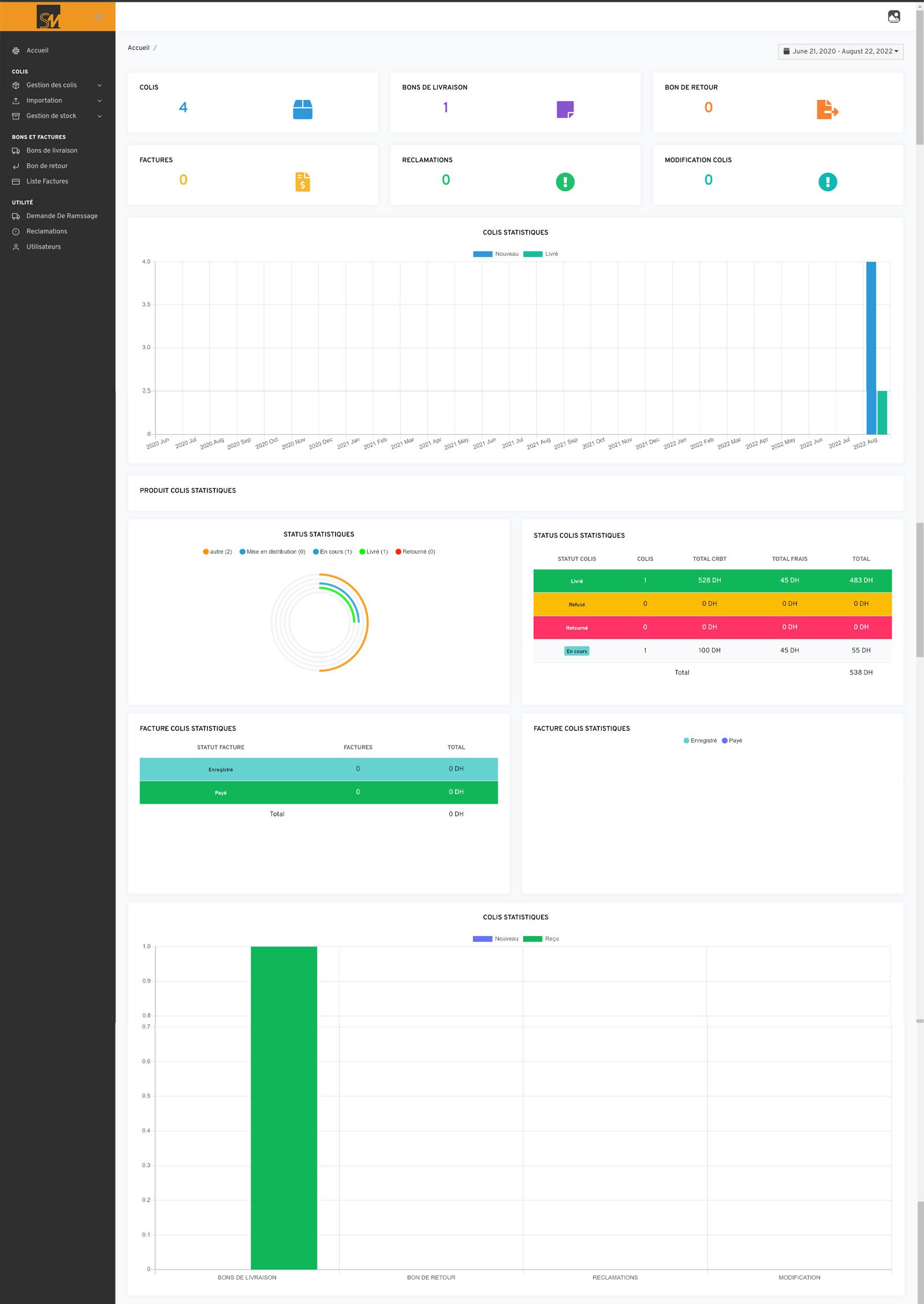
Task: Open Demande De Ramssage sidebar link
Action: point(62,216)
